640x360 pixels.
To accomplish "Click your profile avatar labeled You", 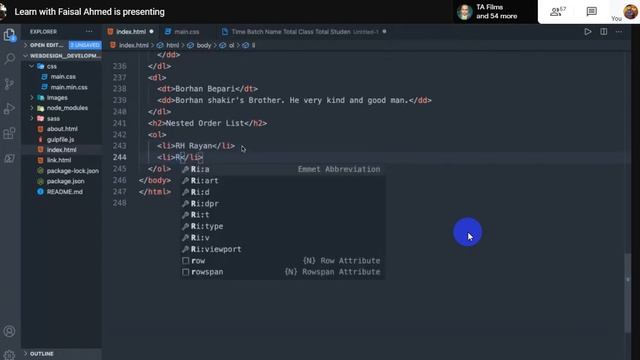I will [x=630, y=11].
